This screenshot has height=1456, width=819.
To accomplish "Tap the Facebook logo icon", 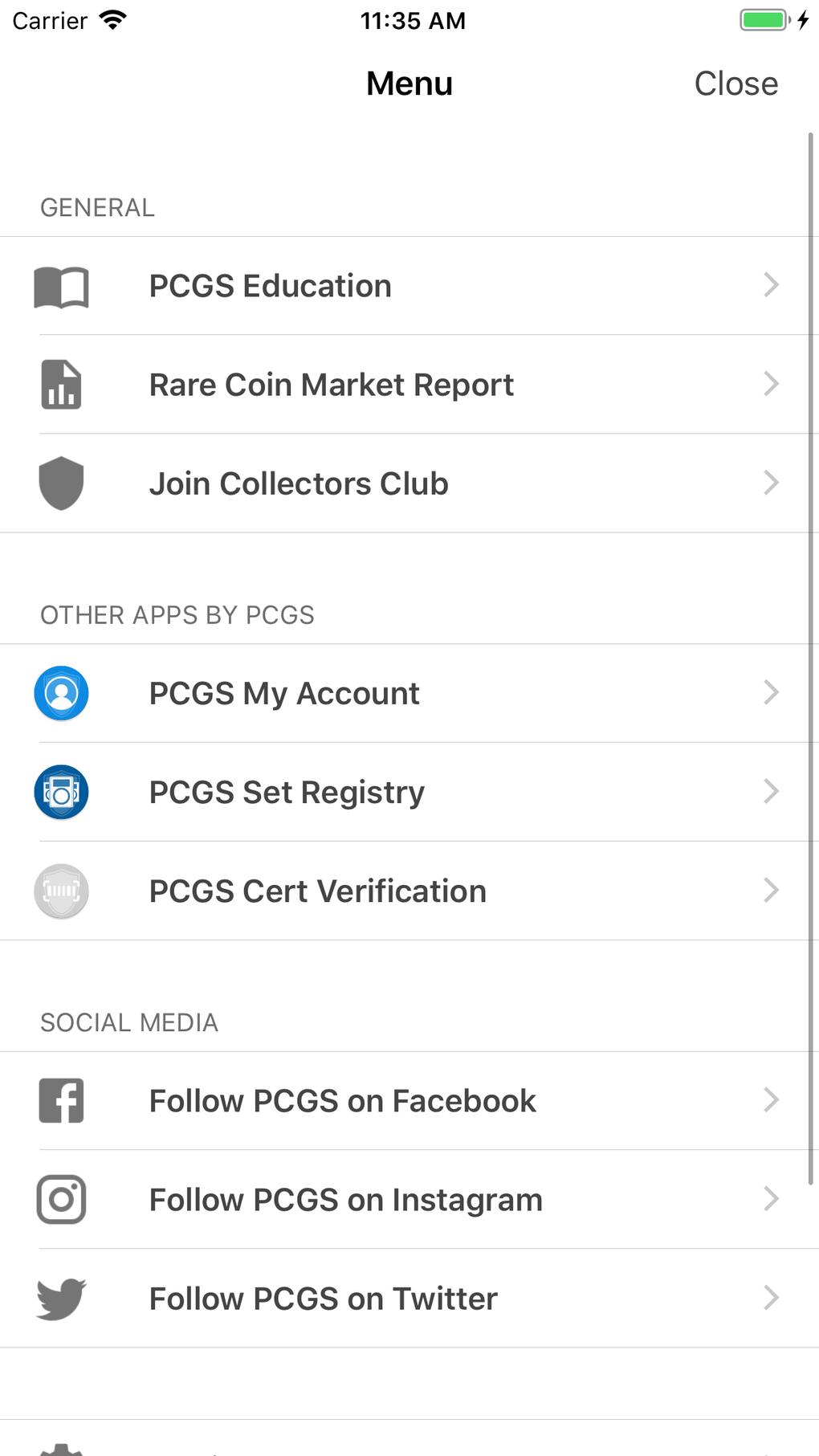I will [x=61, y=1100].
